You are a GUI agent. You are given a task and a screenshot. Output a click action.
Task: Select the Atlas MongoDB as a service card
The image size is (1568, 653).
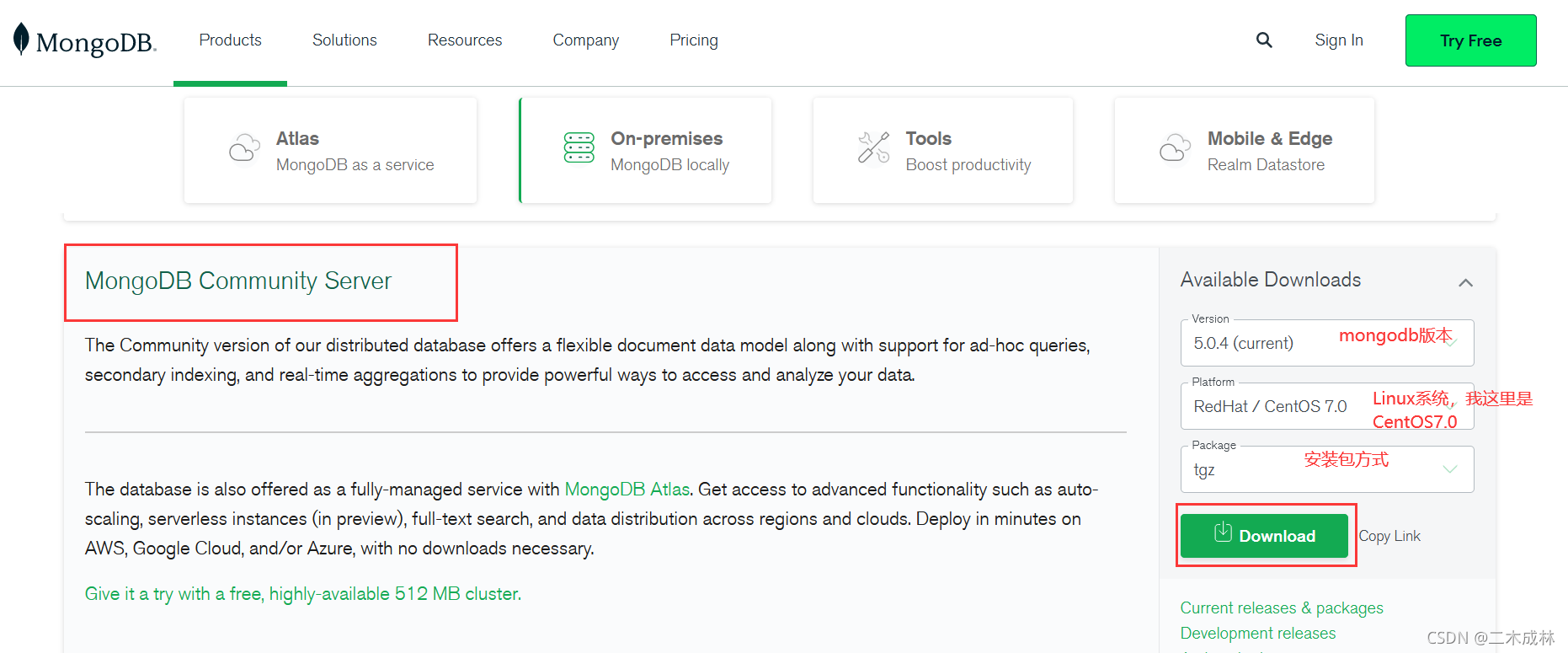[330, 150]
